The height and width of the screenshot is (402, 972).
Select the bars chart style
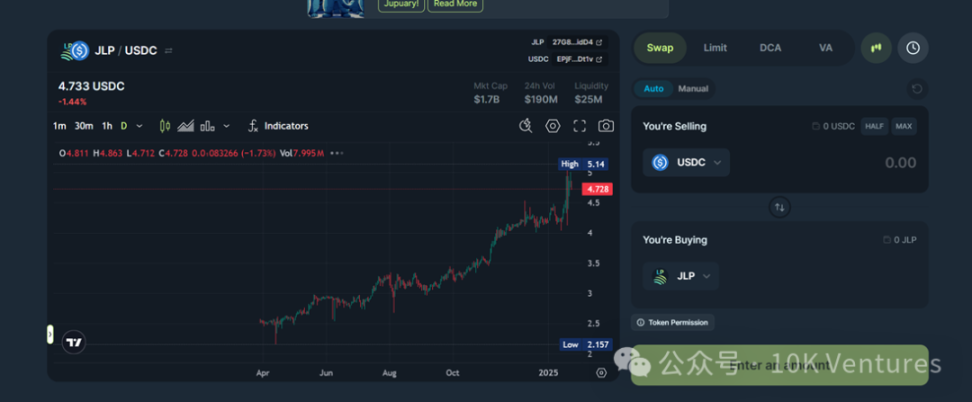pyautogui.click(x=207, y=126)
